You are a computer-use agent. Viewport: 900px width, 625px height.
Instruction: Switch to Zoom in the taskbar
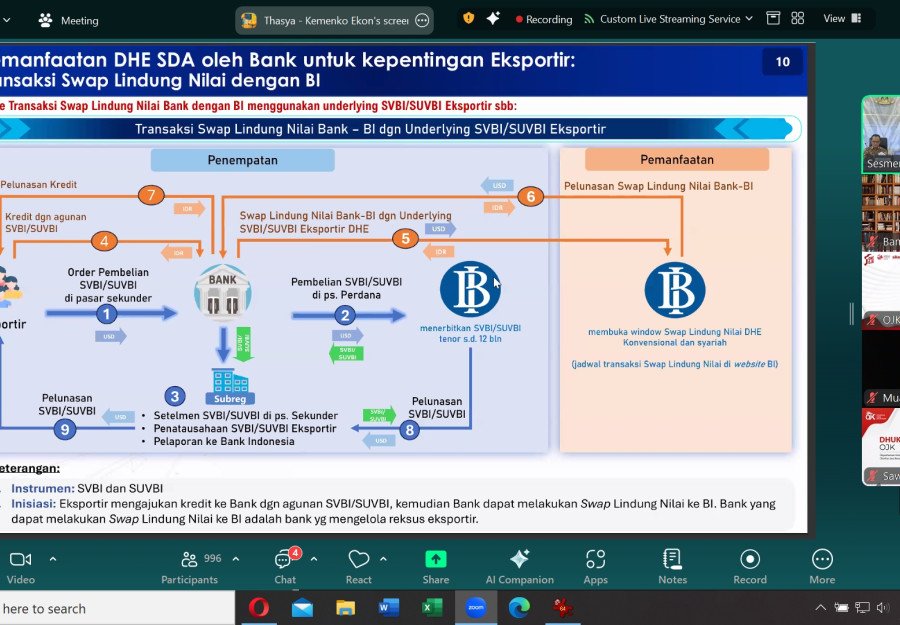(x=475, y=607)
